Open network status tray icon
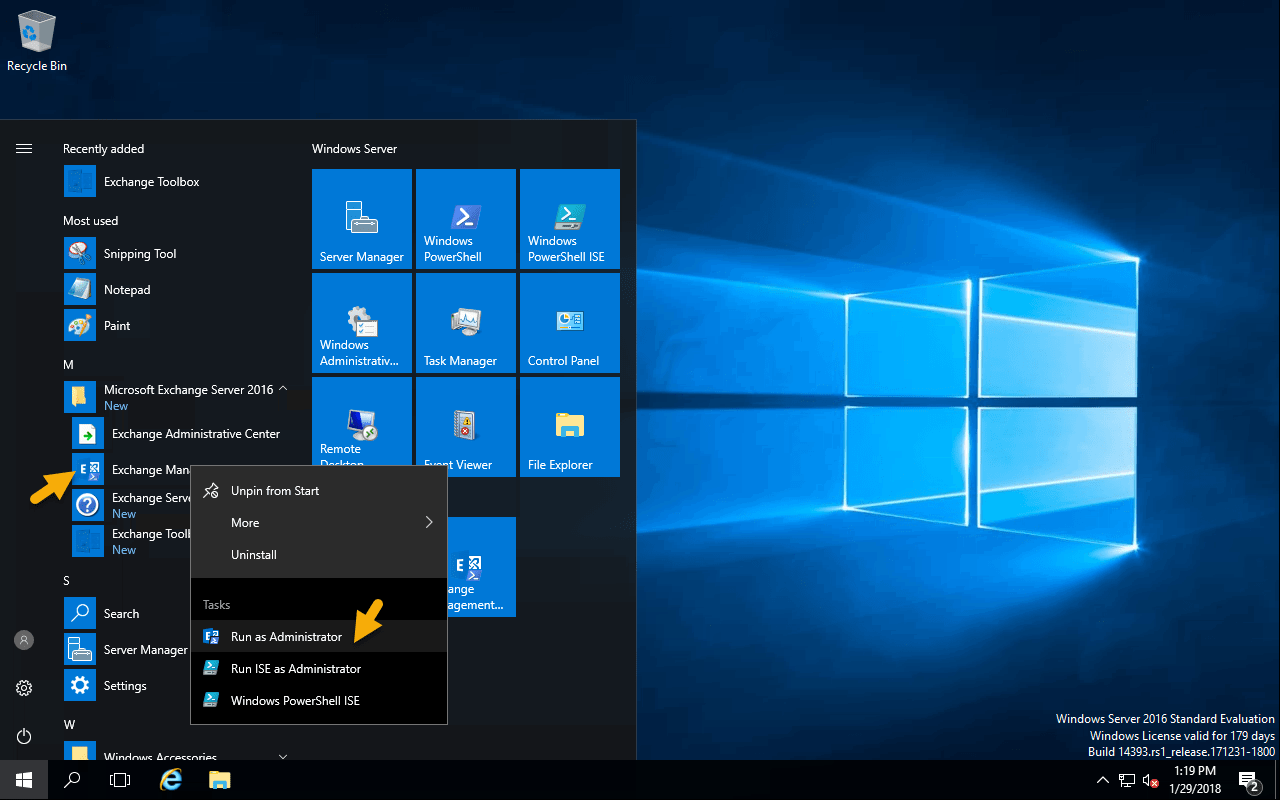The image size is (1280, 800). pos(1127,780)
